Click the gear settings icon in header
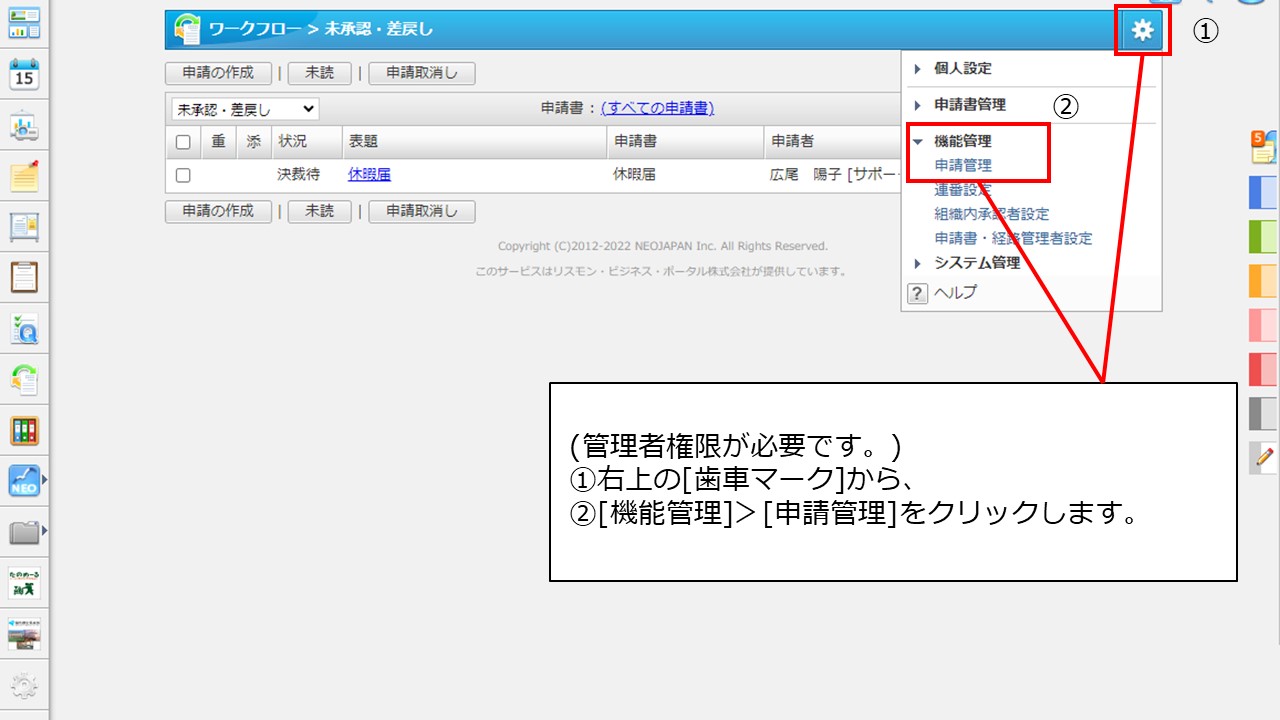Screen dimensions: 1280x720 [1142, 31]
